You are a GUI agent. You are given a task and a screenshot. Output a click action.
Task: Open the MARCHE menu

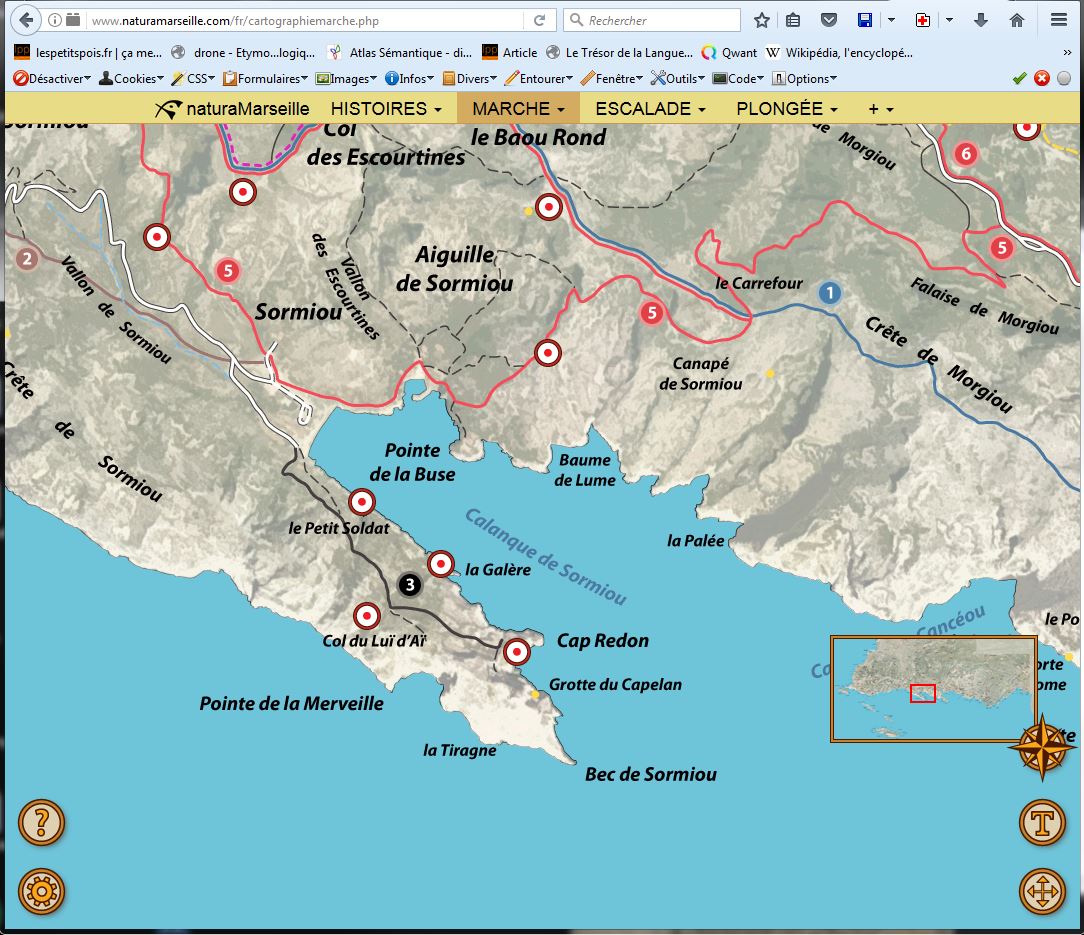click(x=518, y=109)
